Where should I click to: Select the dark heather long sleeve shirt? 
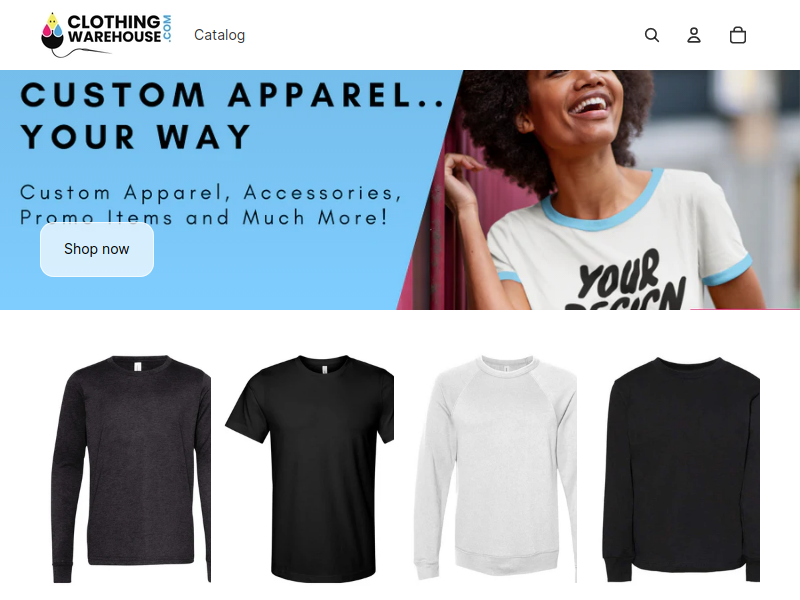tap(131, 468)
